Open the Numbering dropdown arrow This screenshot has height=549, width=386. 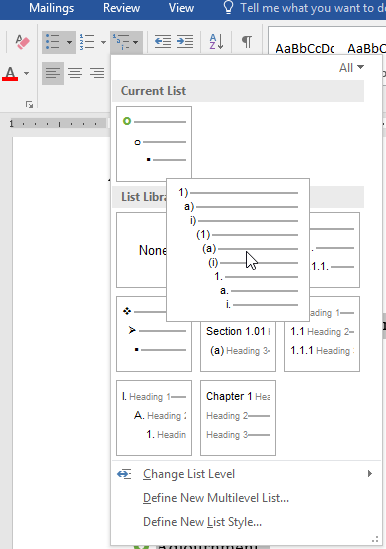click(x=103, y=42)
